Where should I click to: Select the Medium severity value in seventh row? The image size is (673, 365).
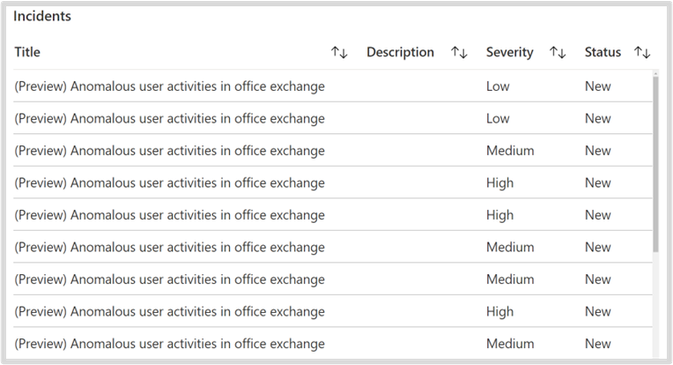(x=510, y=280)
